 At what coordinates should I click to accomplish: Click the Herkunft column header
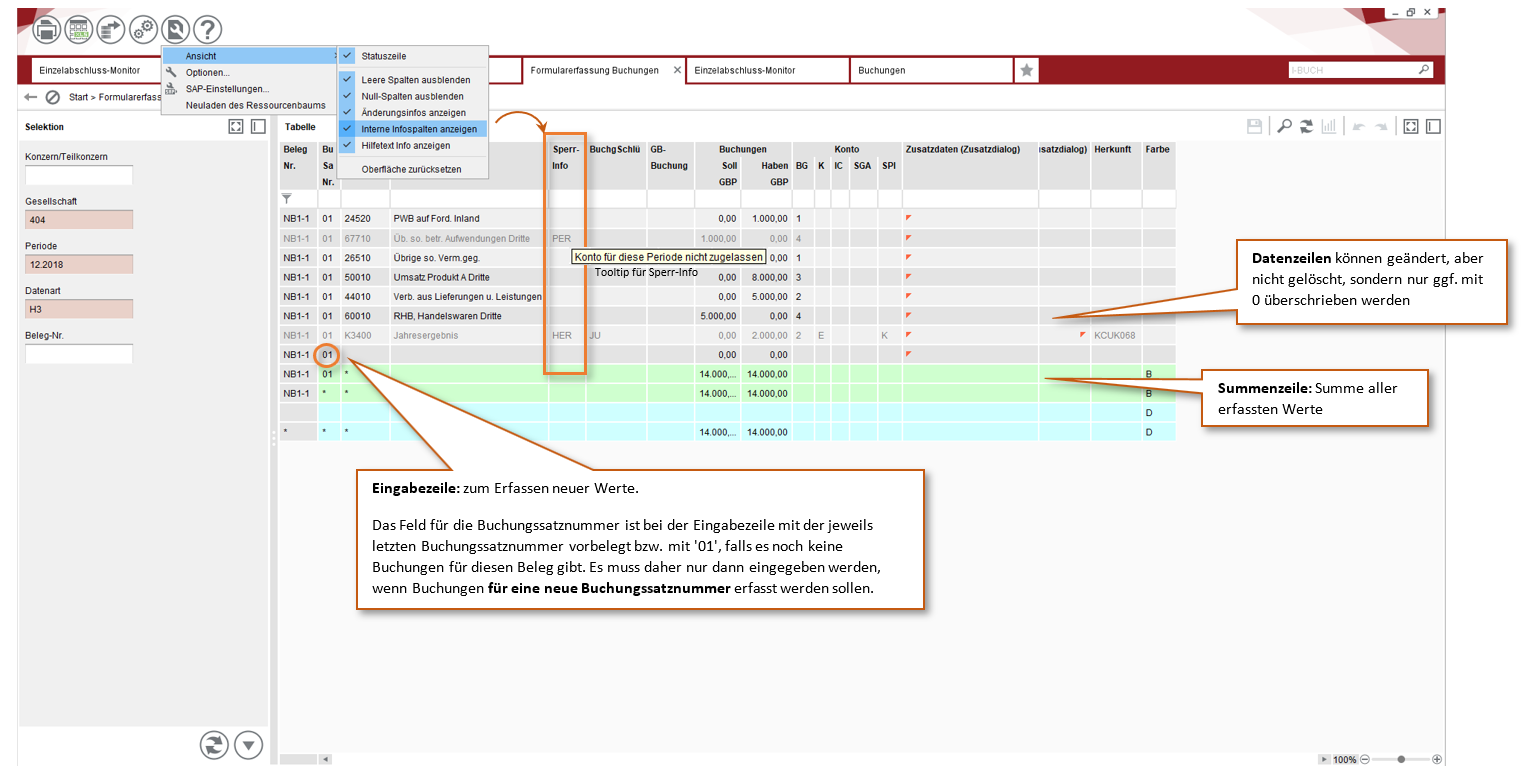pyautogui.click(x=1116, y=165)
